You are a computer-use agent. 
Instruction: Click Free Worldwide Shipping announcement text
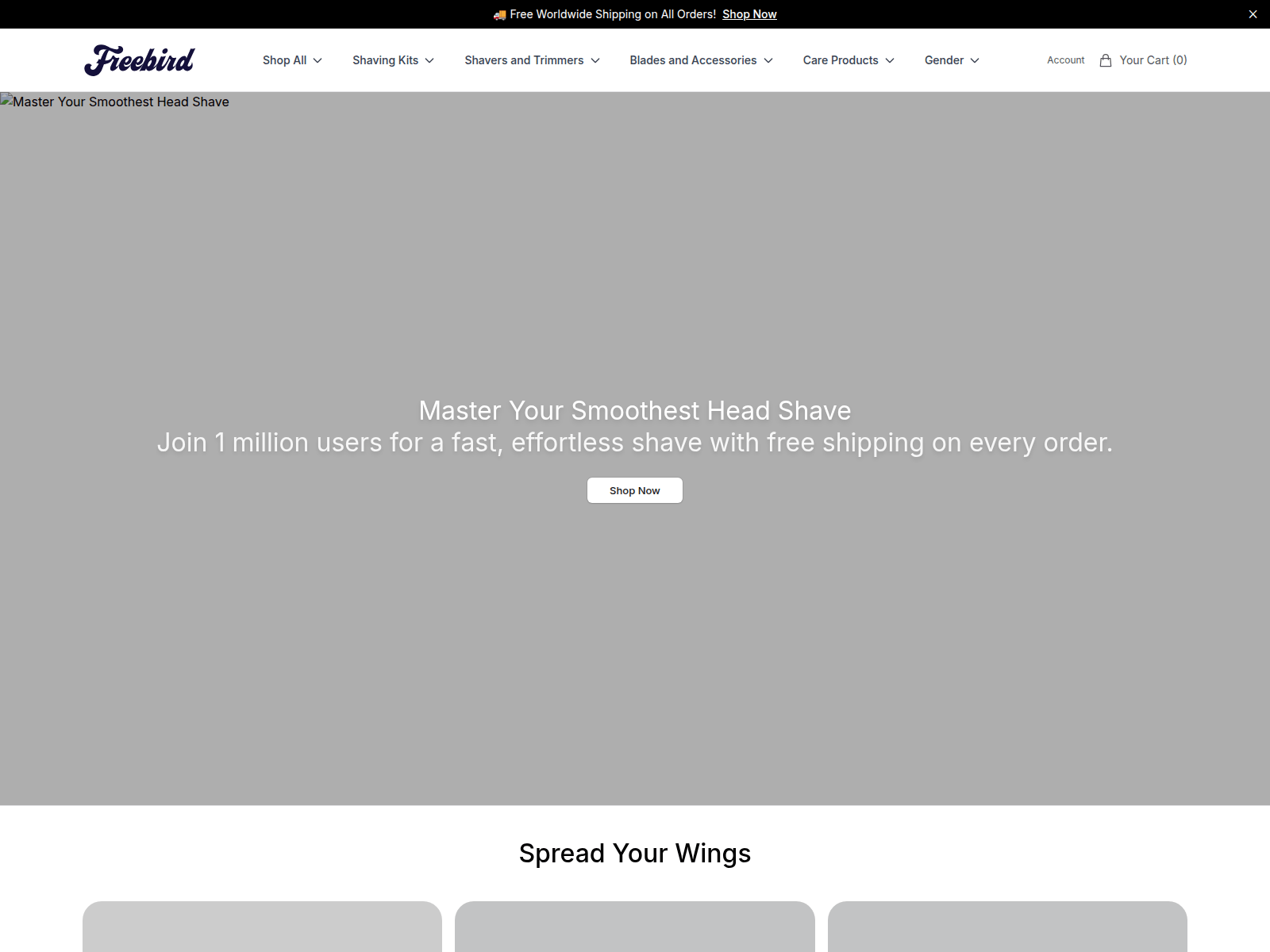pyautogui.click(x=613, y=14)
